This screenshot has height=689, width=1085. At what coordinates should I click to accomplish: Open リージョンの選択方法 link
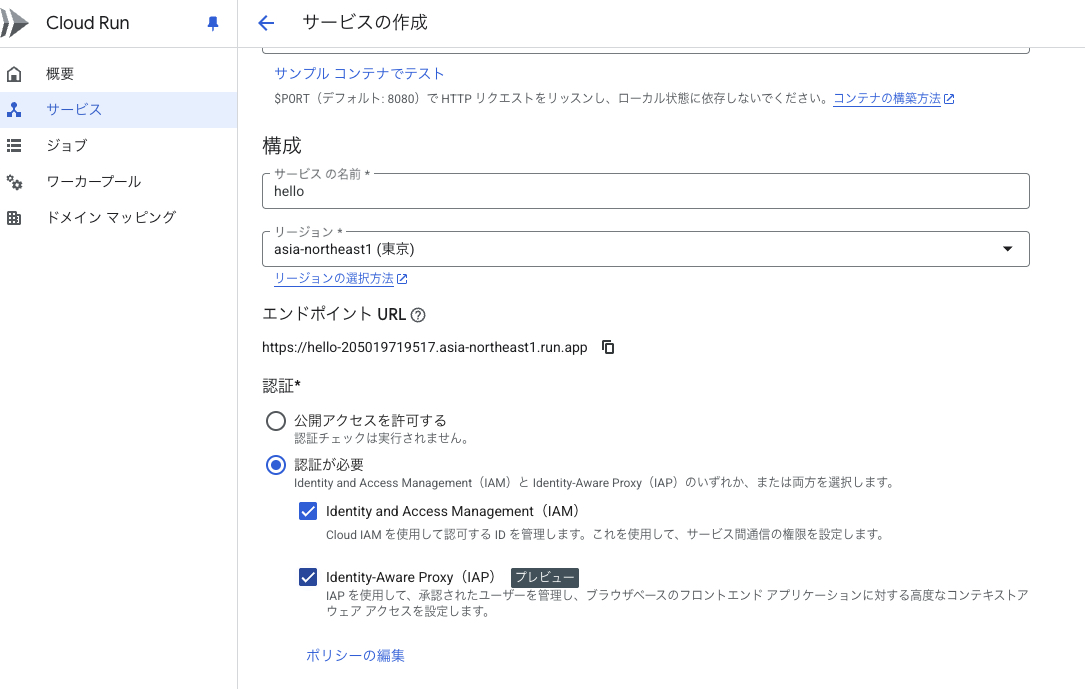click(334, 278)
